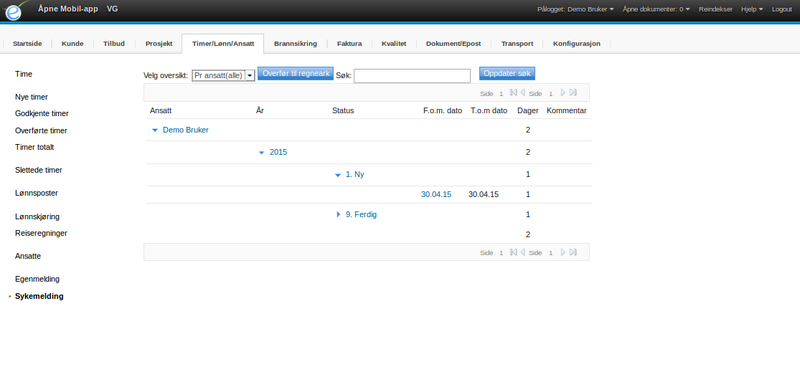Open the Pålogget Demo Bruker menu
The width and height of the screenshot is (800, 382).
(x=575, y=9)
